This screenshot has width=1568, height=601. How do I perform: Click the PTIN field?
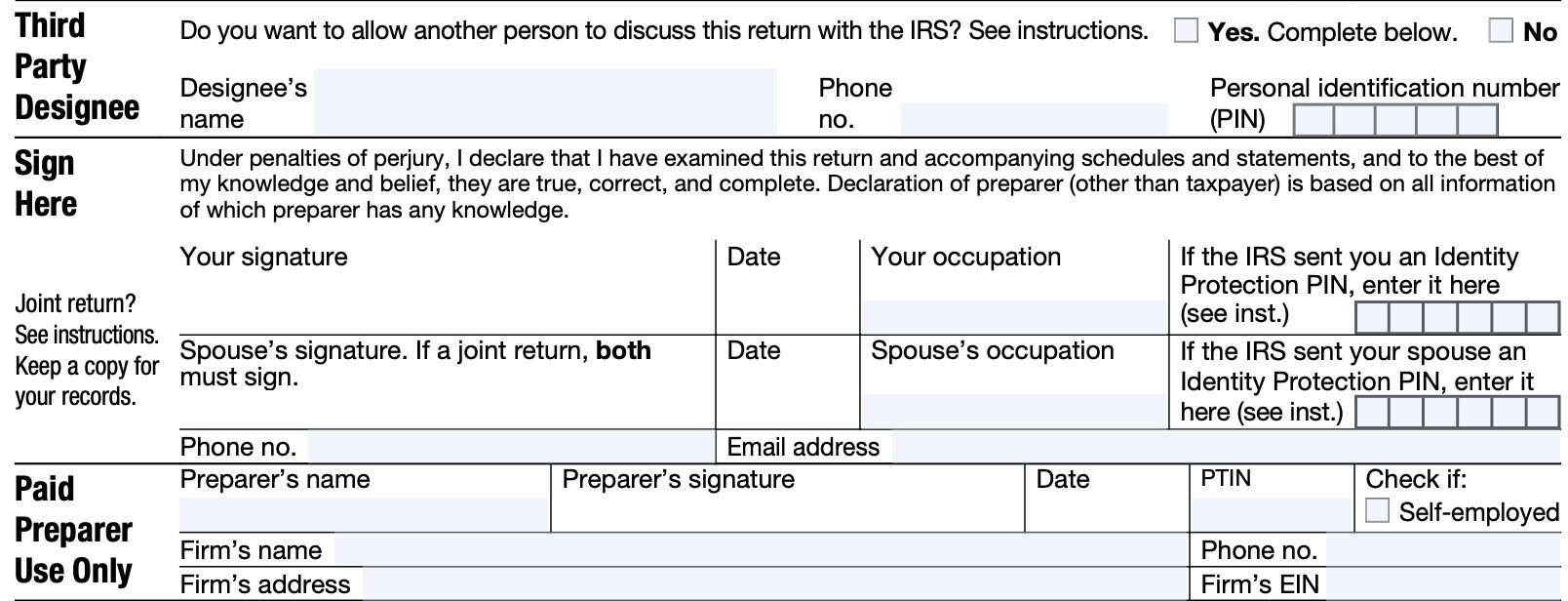(1272, 513)
